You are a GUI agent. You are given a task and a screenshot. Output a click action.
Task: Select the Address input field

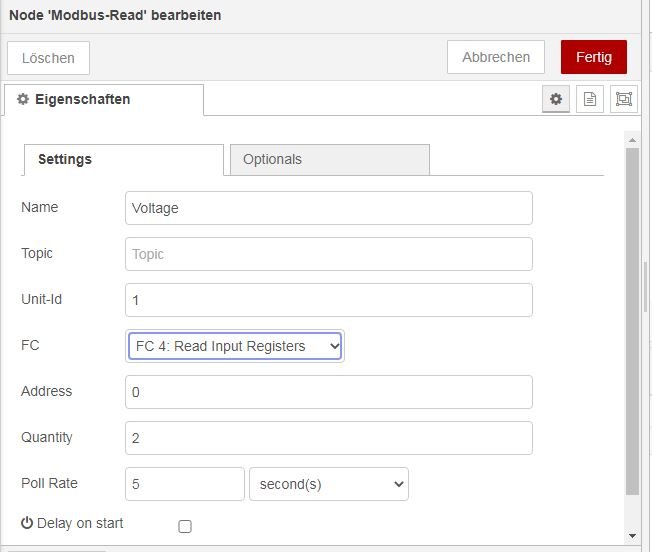pos(328,392)
